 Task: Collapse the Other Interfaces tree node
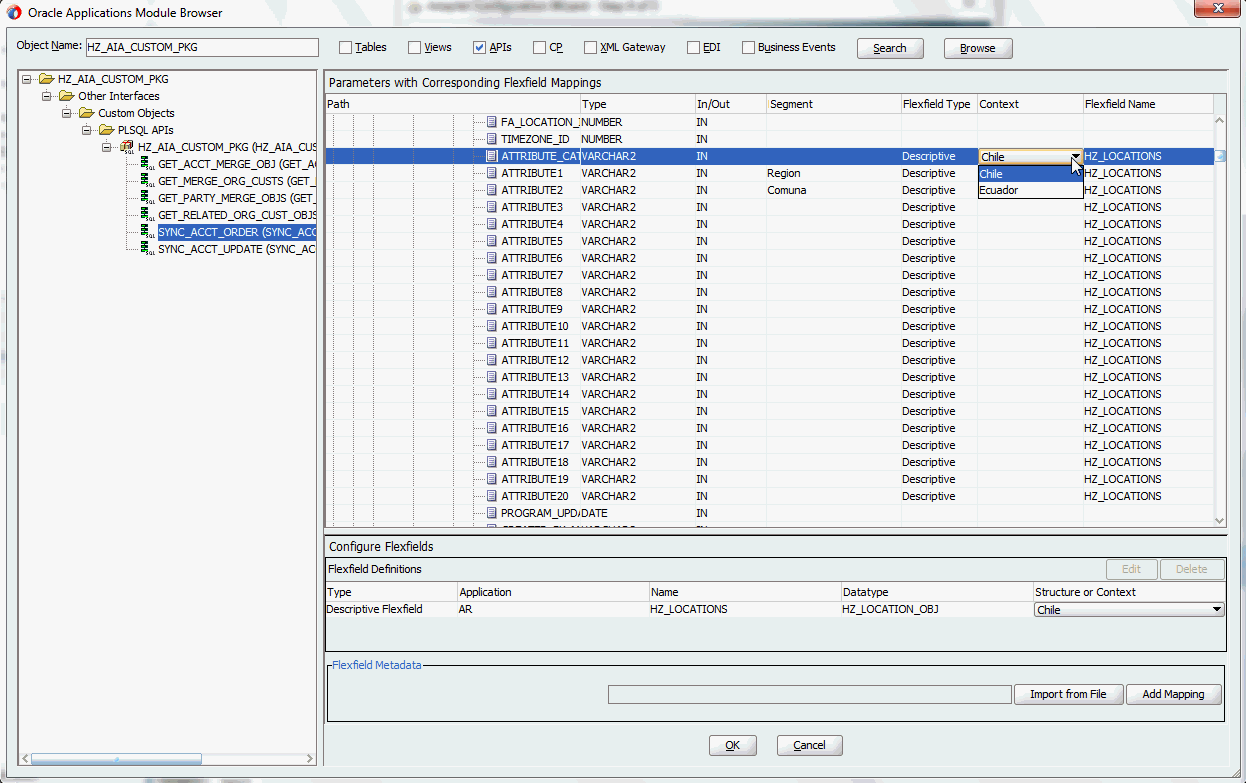[47, 96]
